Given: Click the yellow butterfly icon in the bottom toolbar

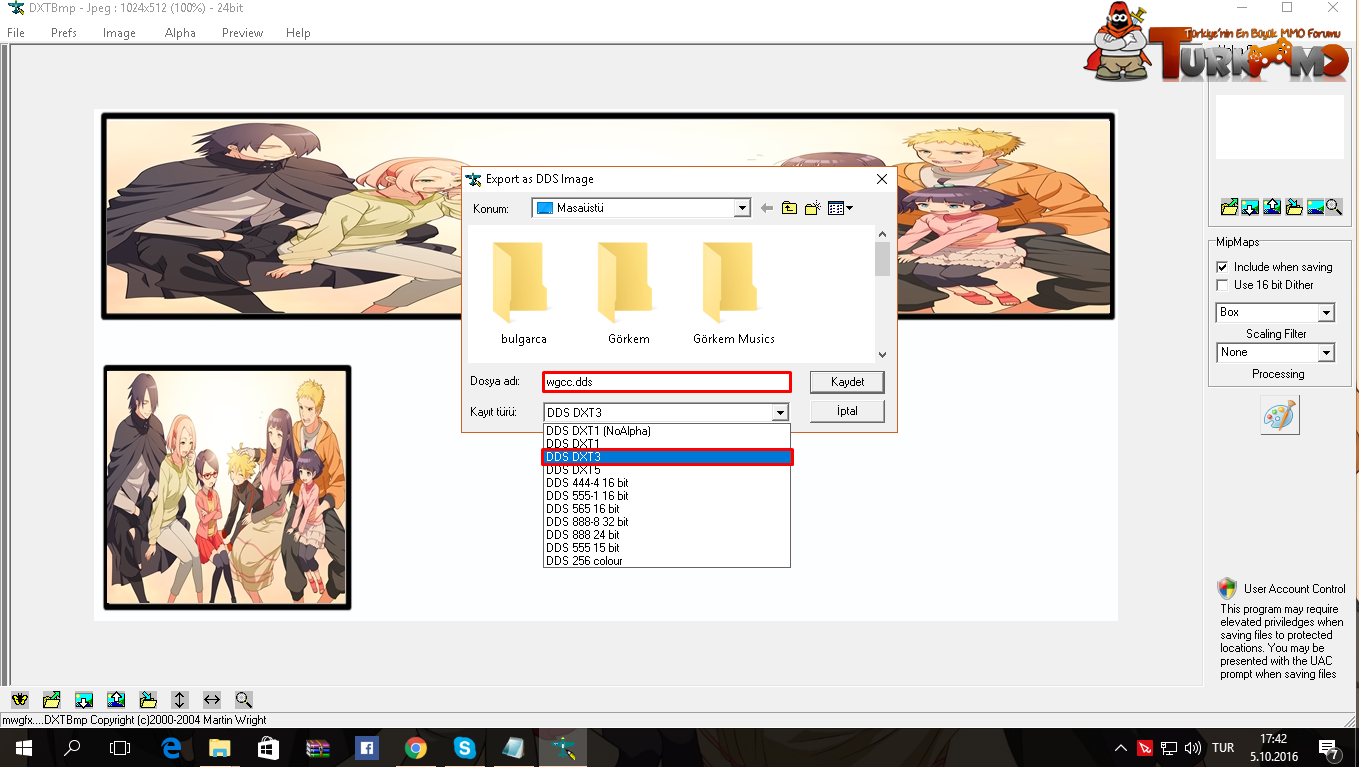Looking at the screenshot, I should 20,700.
